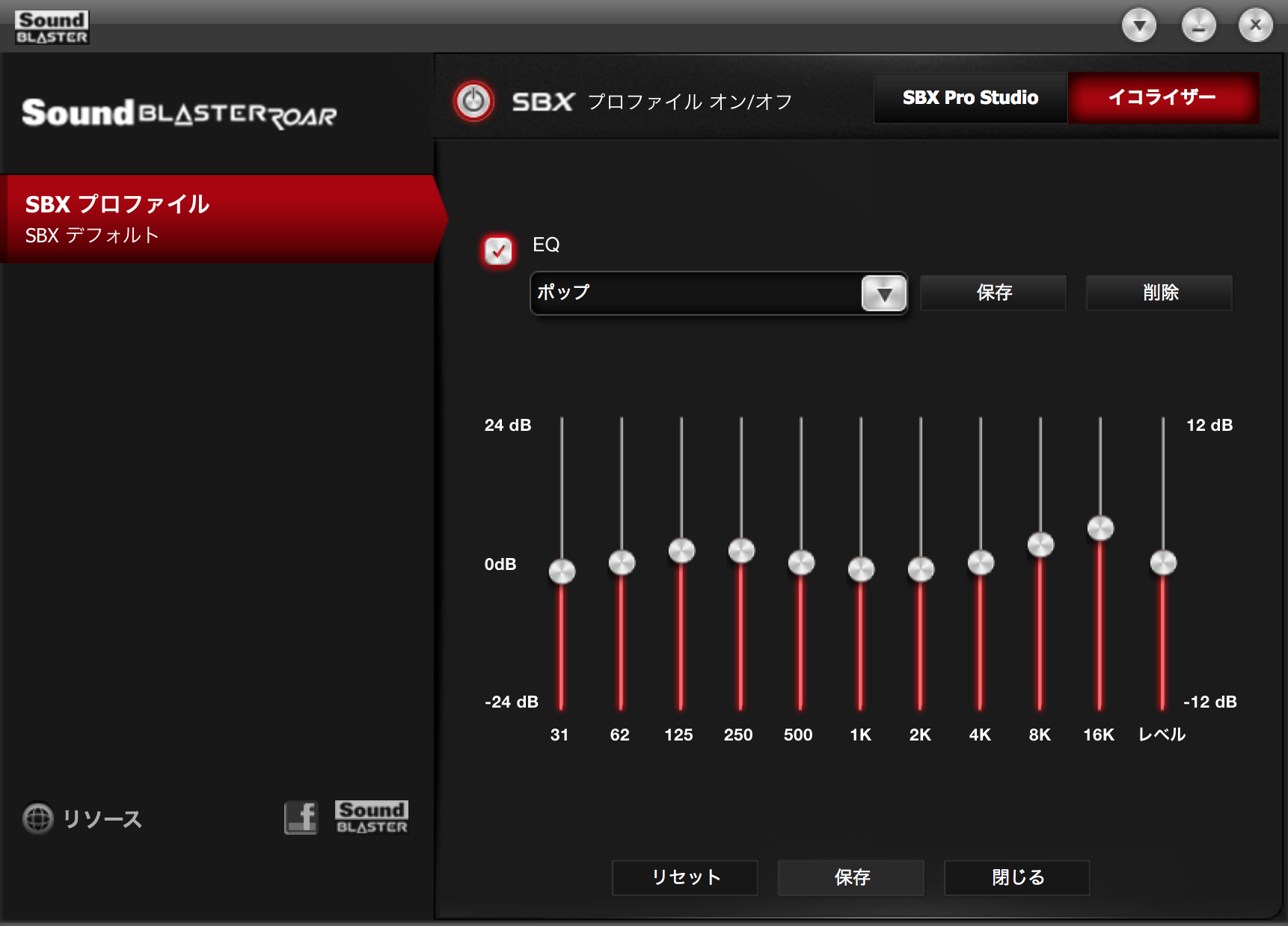
Task: Click the round dropdown arrow title bar button
Action: tap(1138, 26)
